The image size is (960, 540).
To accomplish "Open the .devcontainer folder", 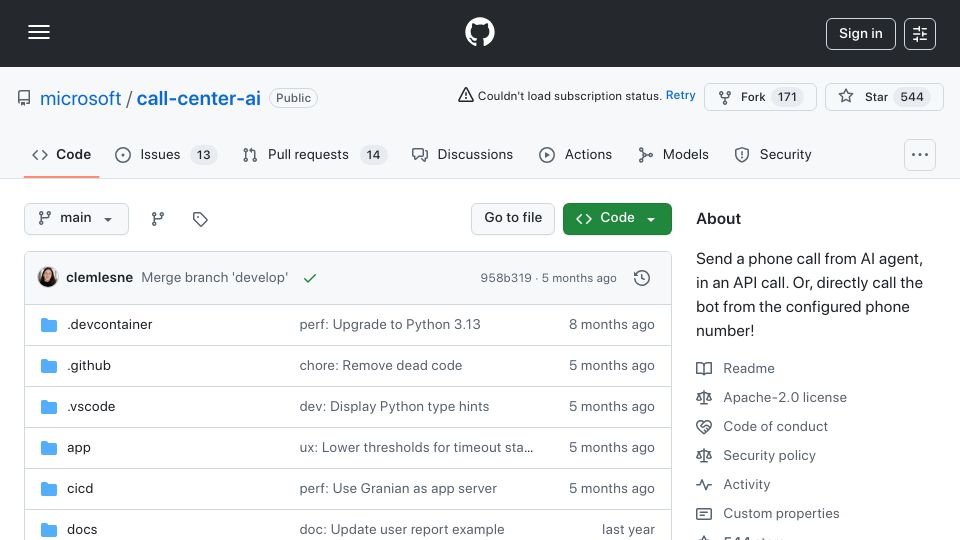I will [110, 324].
